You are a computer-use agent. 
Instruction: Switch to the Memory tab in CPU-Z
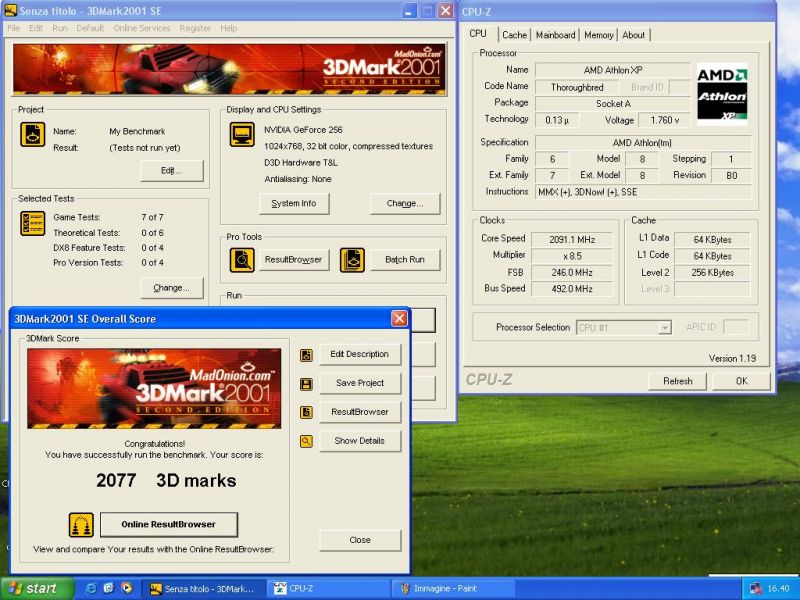pyautogui.click(x=598, y=35)
